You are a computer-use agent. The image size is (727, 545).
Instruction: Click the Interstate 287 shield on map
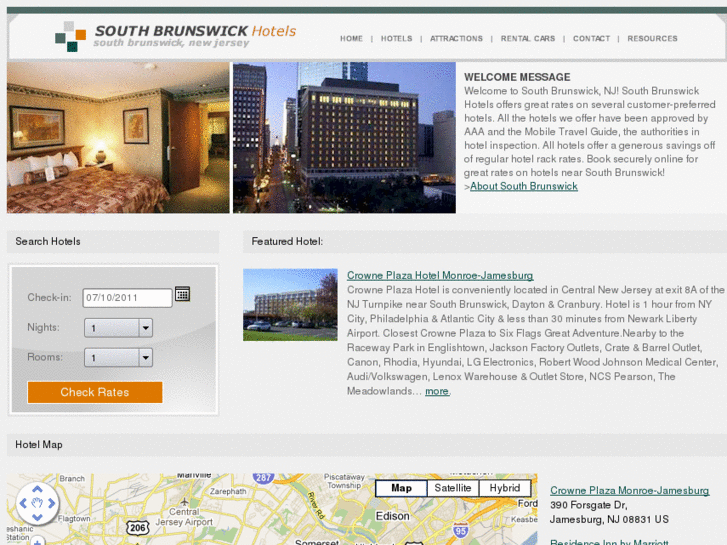263,478
